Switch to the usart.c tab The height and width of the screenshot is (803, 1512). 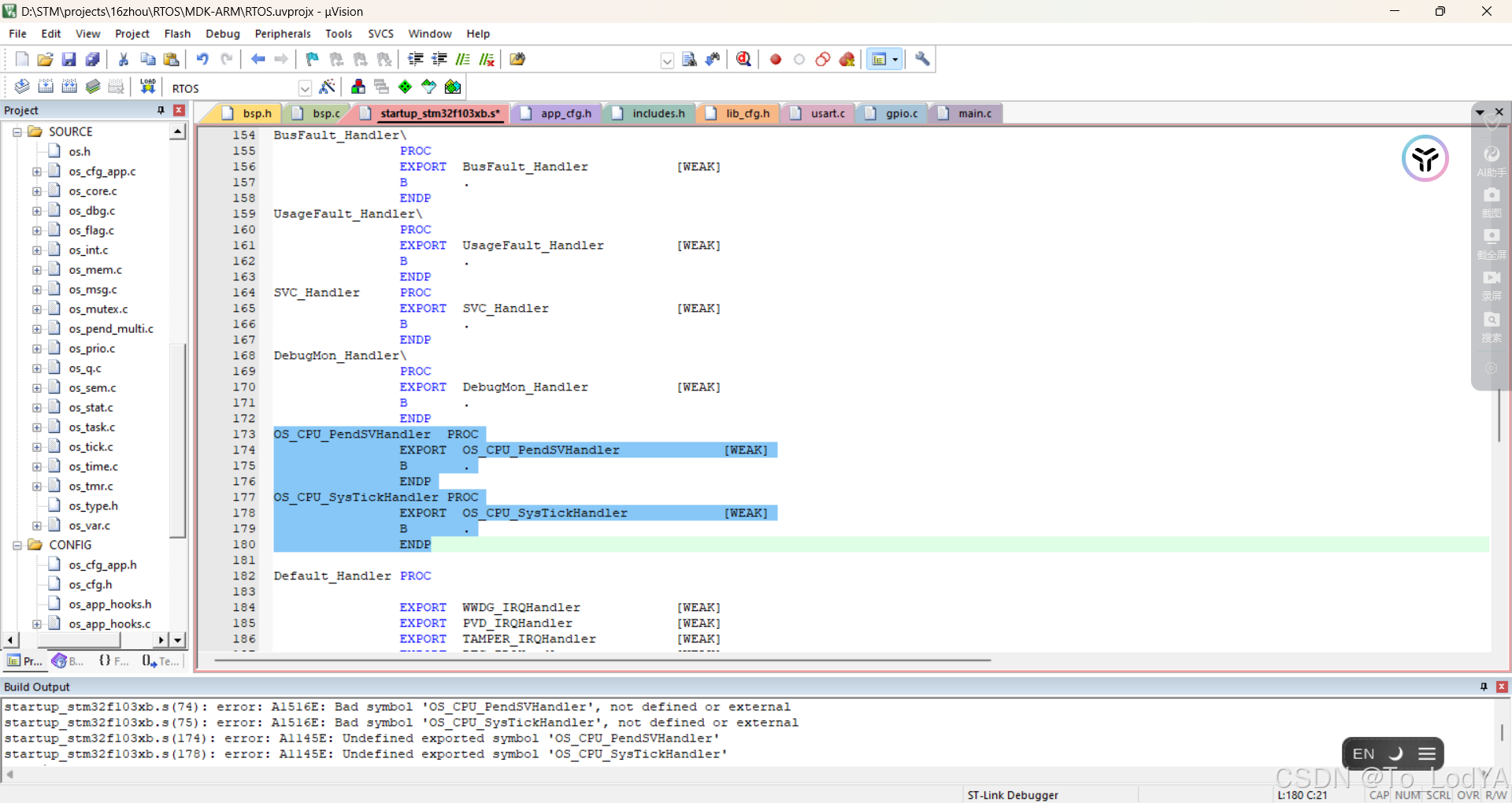(828, 113)
